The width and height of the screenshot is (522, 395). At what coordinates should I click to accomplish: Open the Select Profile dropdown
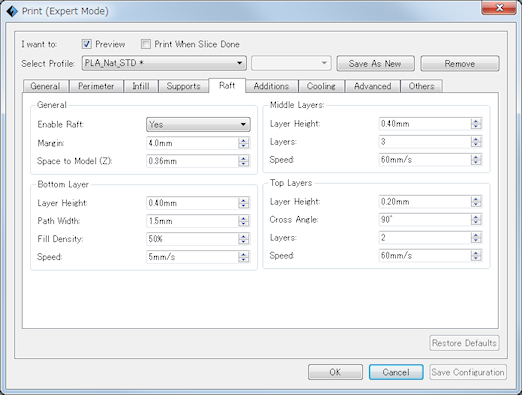164,63
